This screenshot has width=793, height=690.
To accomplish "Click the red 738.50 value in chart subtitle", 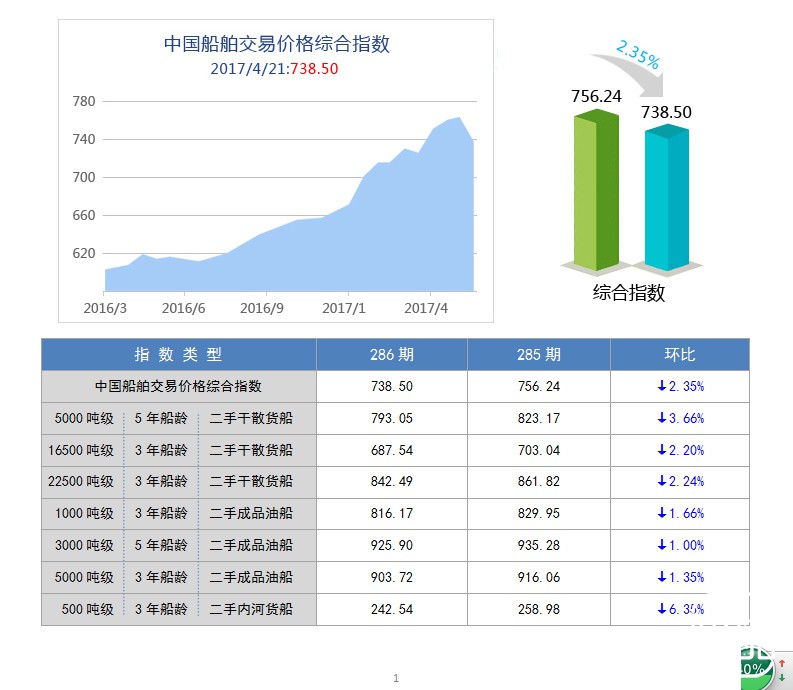I will (314, 69).
